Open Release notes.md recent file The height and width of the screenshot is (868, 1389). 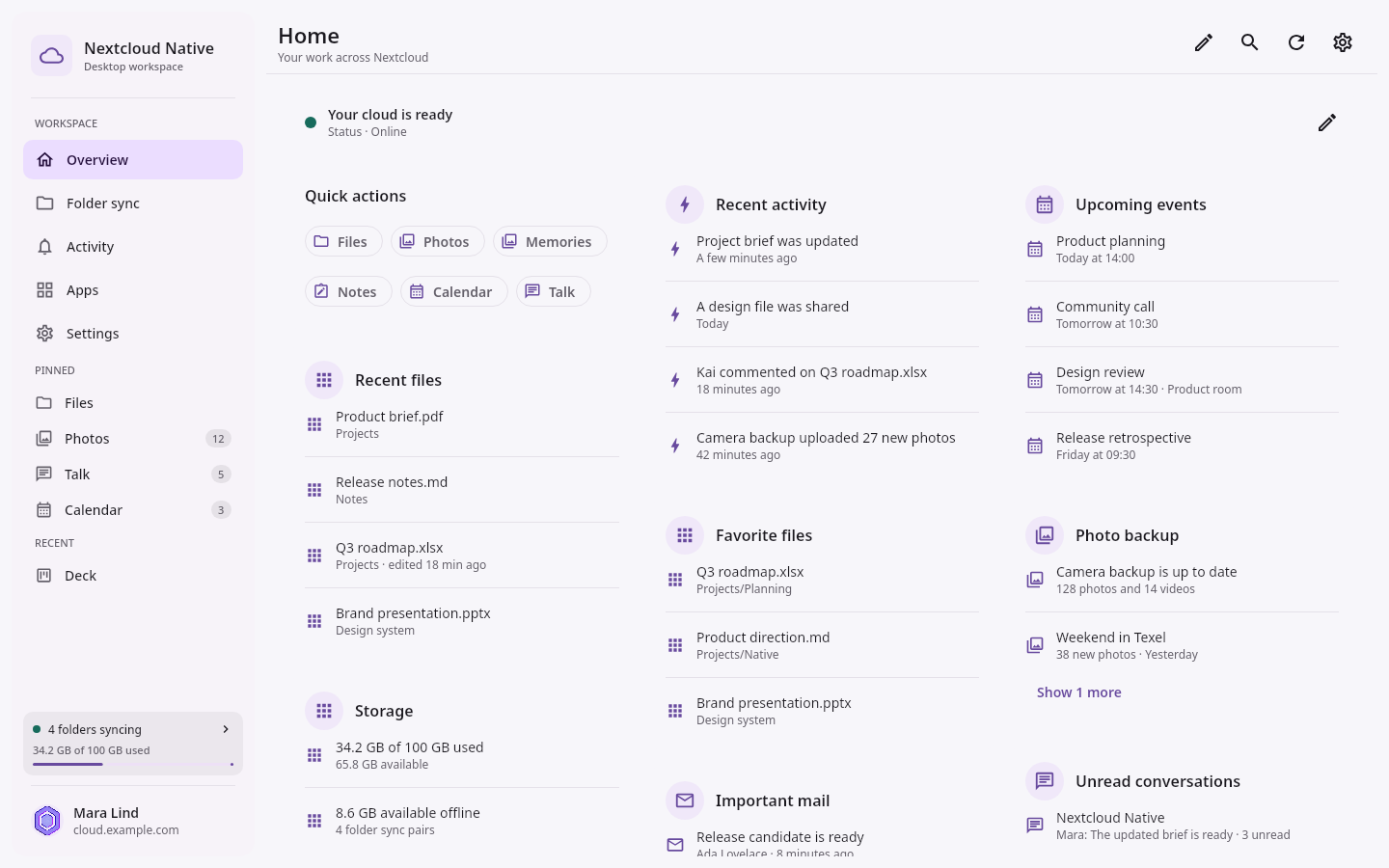[x=462, y=490]
